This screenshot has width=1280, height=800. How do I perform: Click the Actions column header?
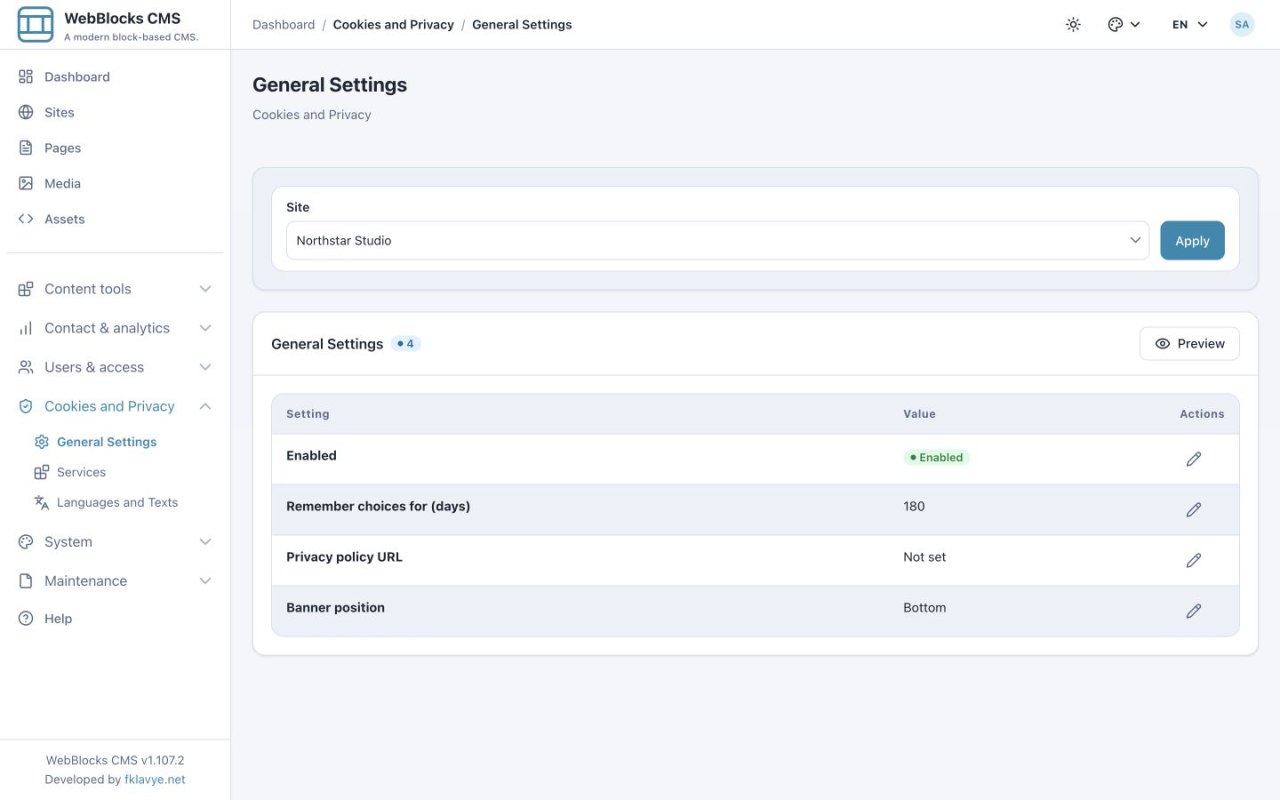(x=1202, y=414)
